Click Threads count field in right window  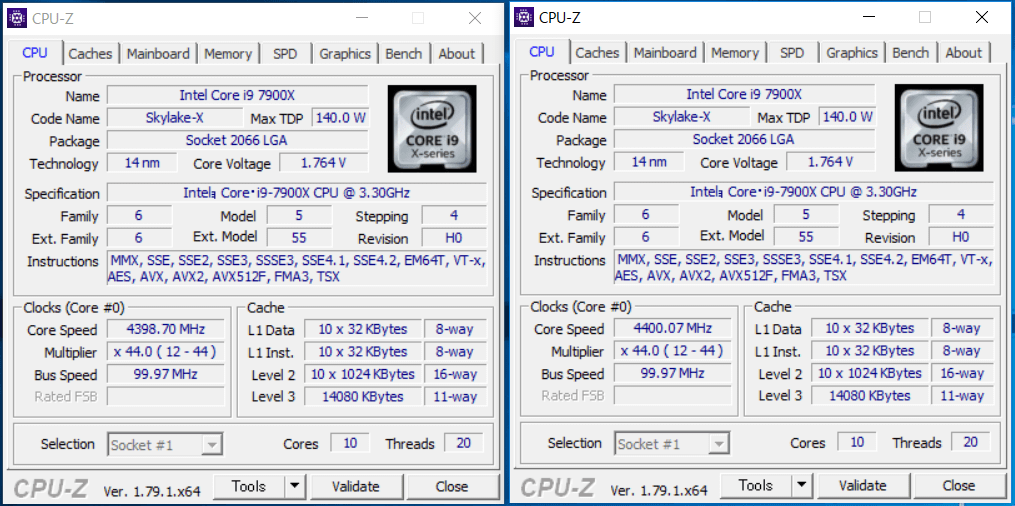pos(970,443)
